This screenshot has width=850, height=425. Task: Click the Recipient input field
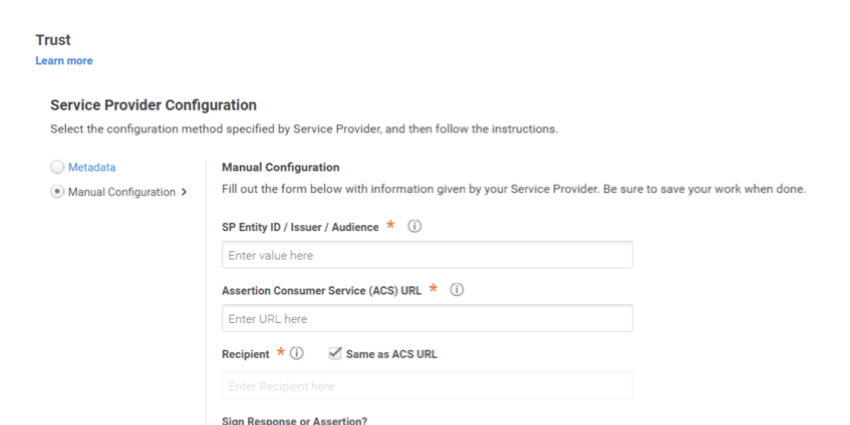(427, 386)
